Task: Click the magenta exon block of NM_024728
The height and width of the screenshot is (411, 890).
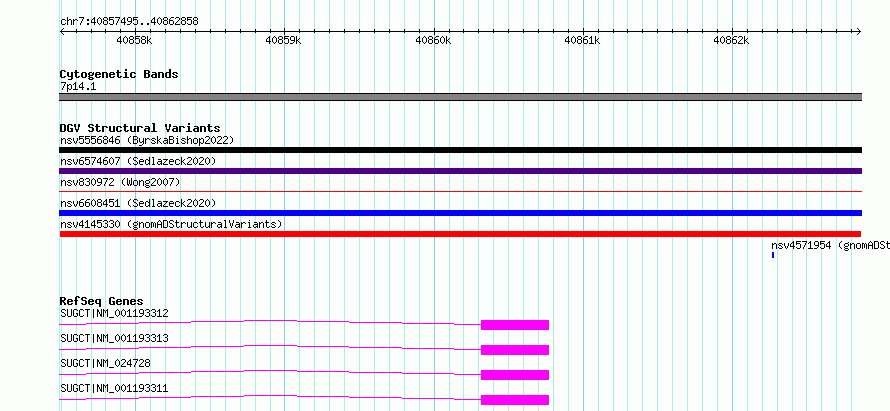Action: click(x=515, y=375)
